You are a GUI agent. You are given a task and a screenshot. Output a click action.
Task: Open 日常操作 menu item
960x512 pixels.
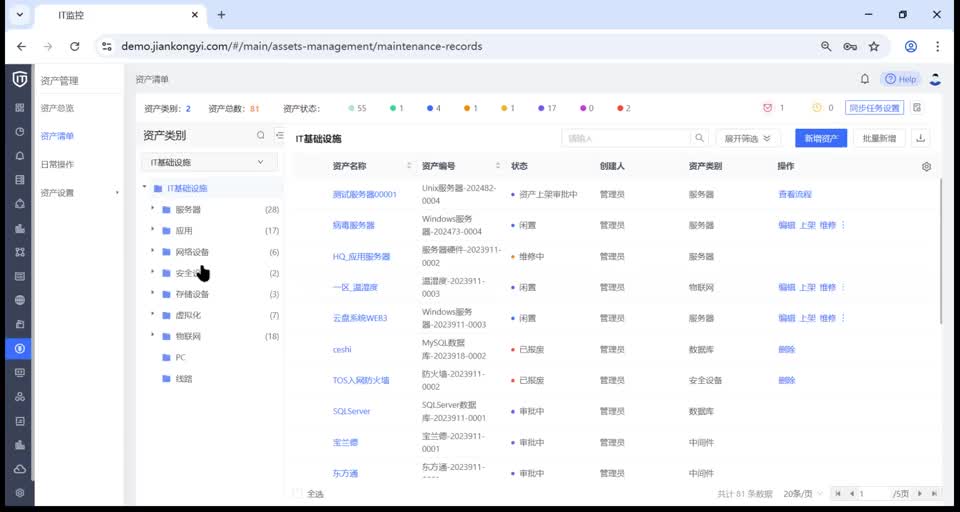57,164
